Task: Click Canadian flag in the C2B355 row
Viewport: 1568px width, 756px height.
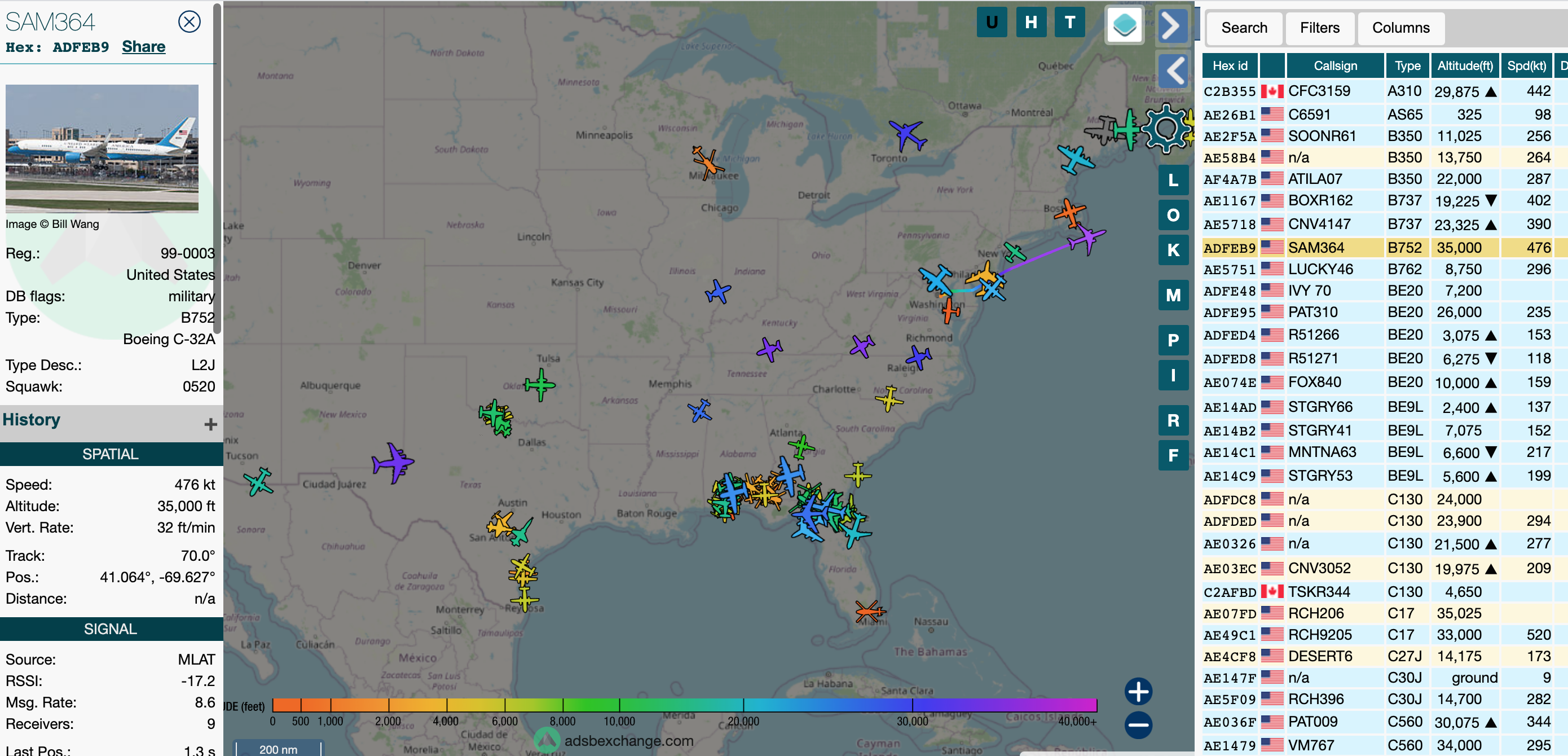Action: click(x=1271, y=91)
